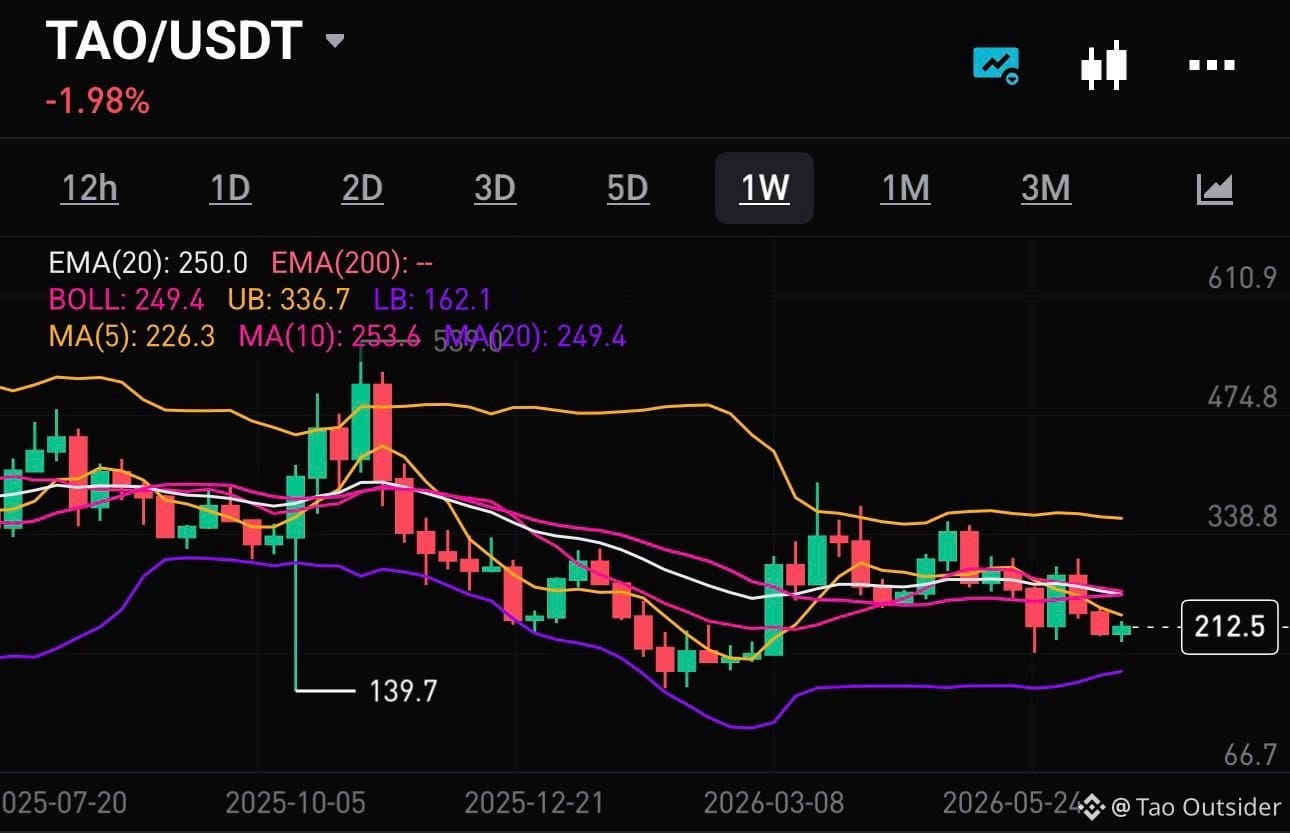Switch to the 12h timeframe
This screenshot has height=833, width=1290.
(90, 188)
